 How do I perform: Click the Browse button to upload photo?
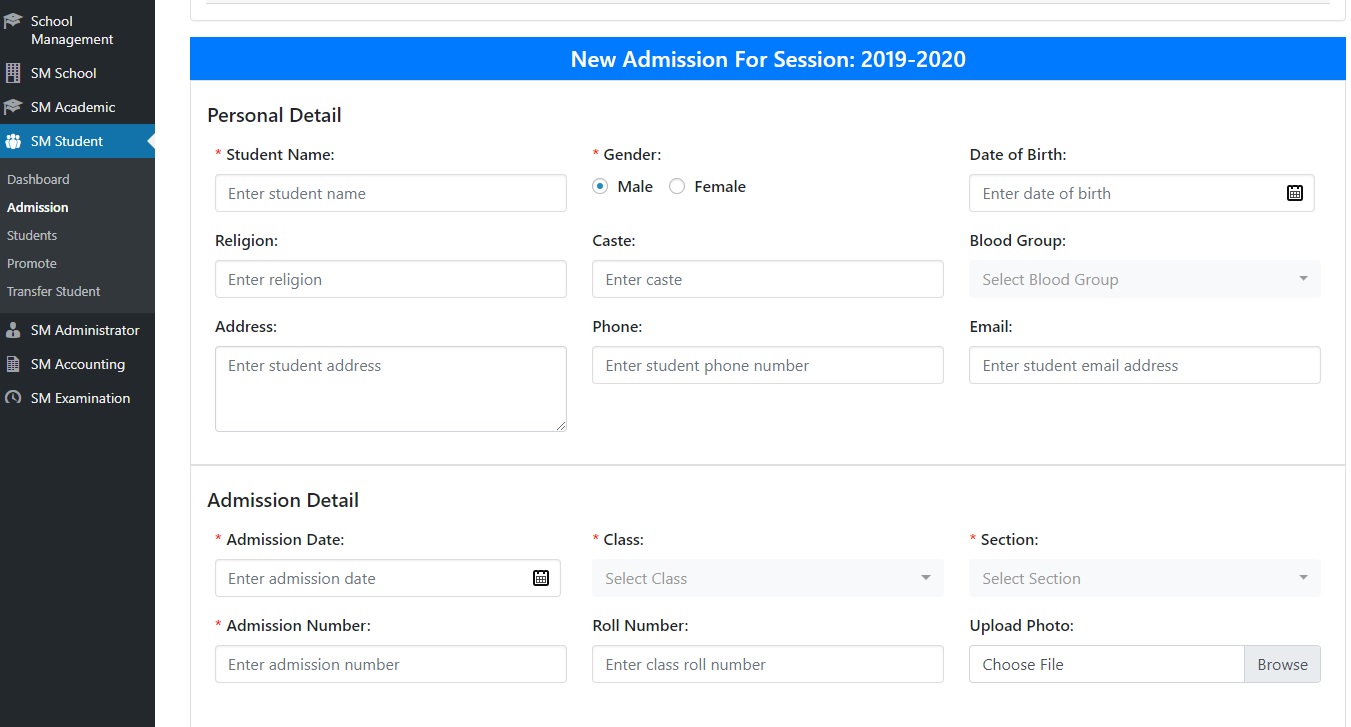point(1281,664)
